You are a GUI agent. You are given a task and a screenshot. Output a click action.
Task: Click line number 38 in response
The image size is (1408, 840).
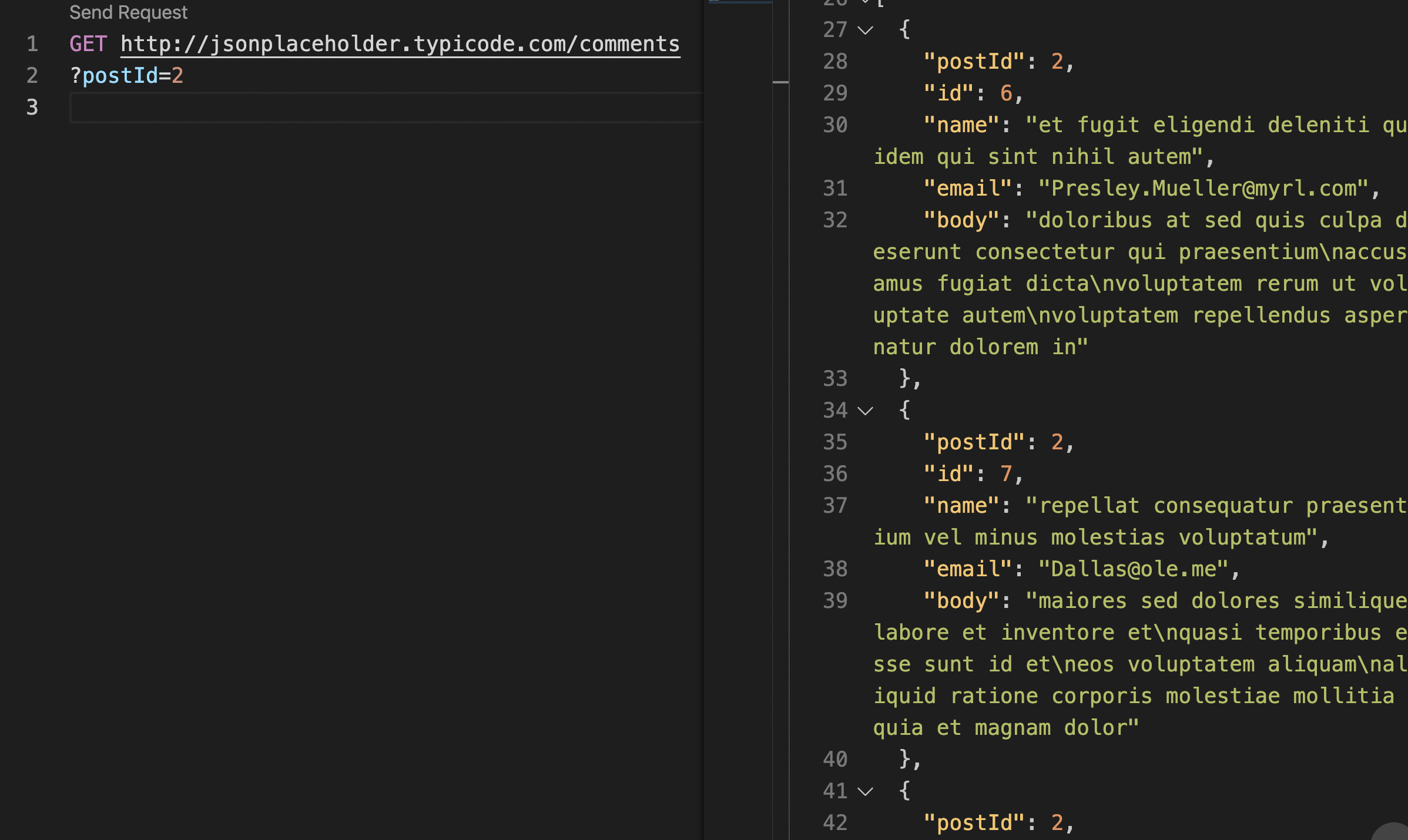pyautogui.click(x=835, y=569)
